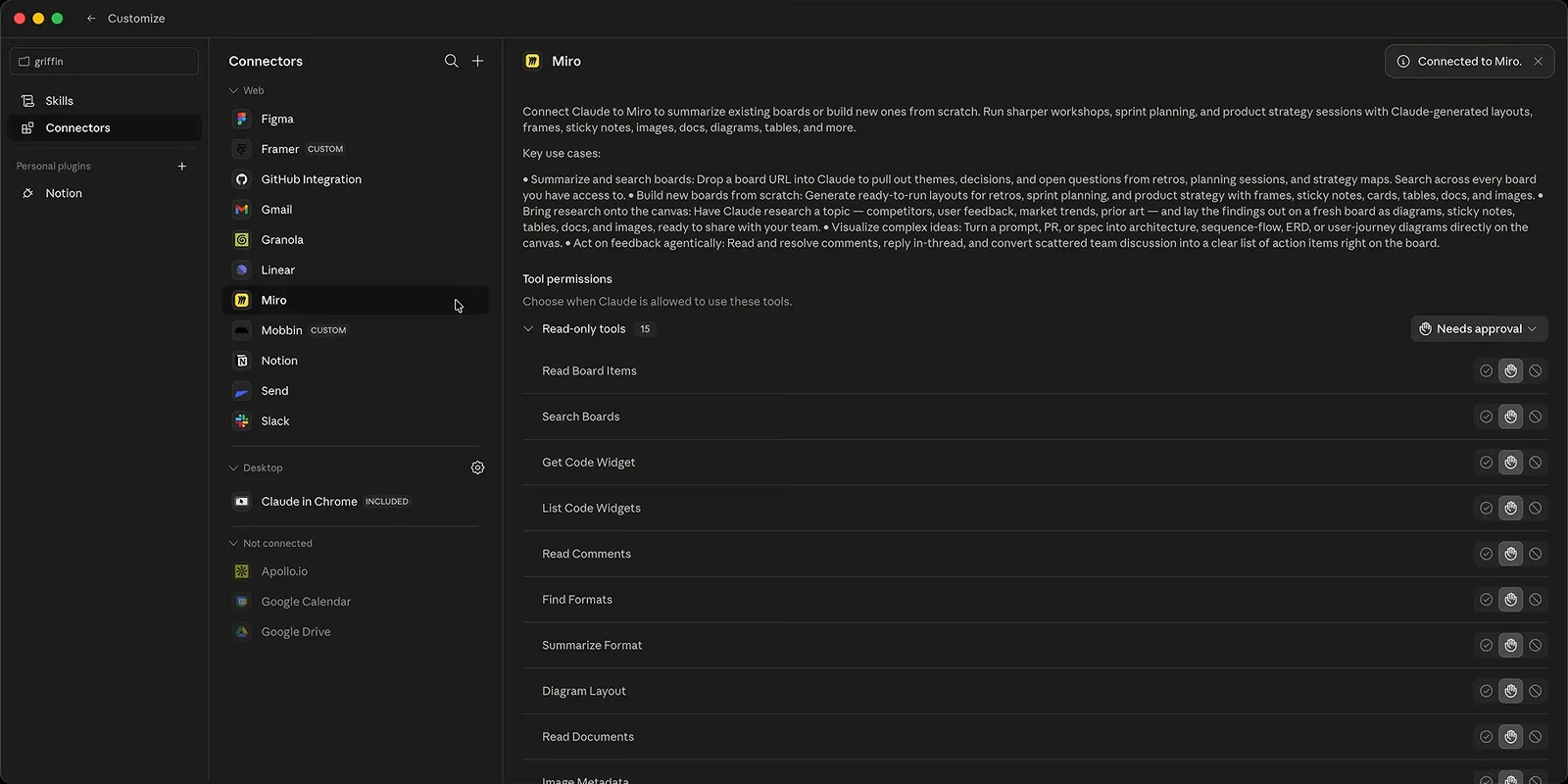
Task: Set Search Boards to always allow
Action: (x=1487, y=416)
